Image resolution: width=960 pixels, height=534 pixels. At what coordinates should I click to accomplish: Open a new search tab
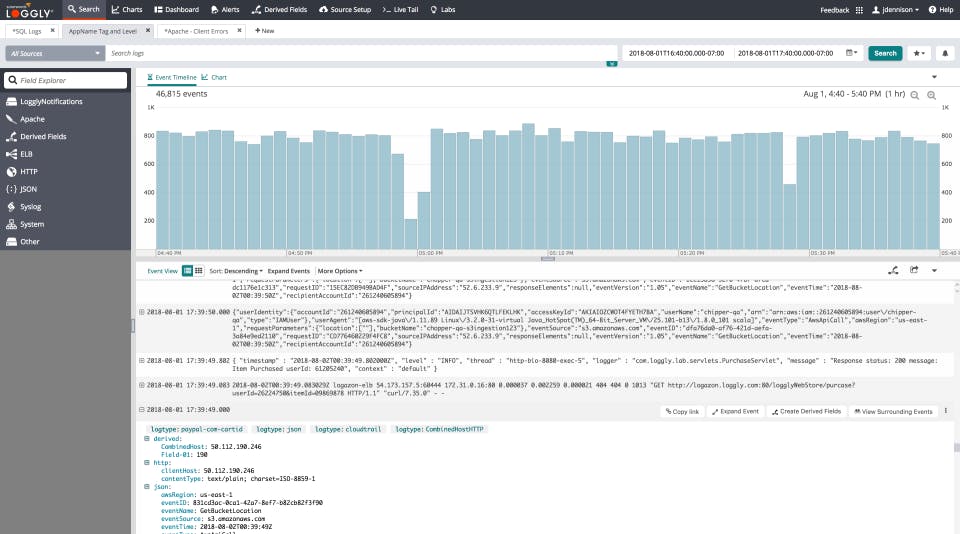[264, 31]
